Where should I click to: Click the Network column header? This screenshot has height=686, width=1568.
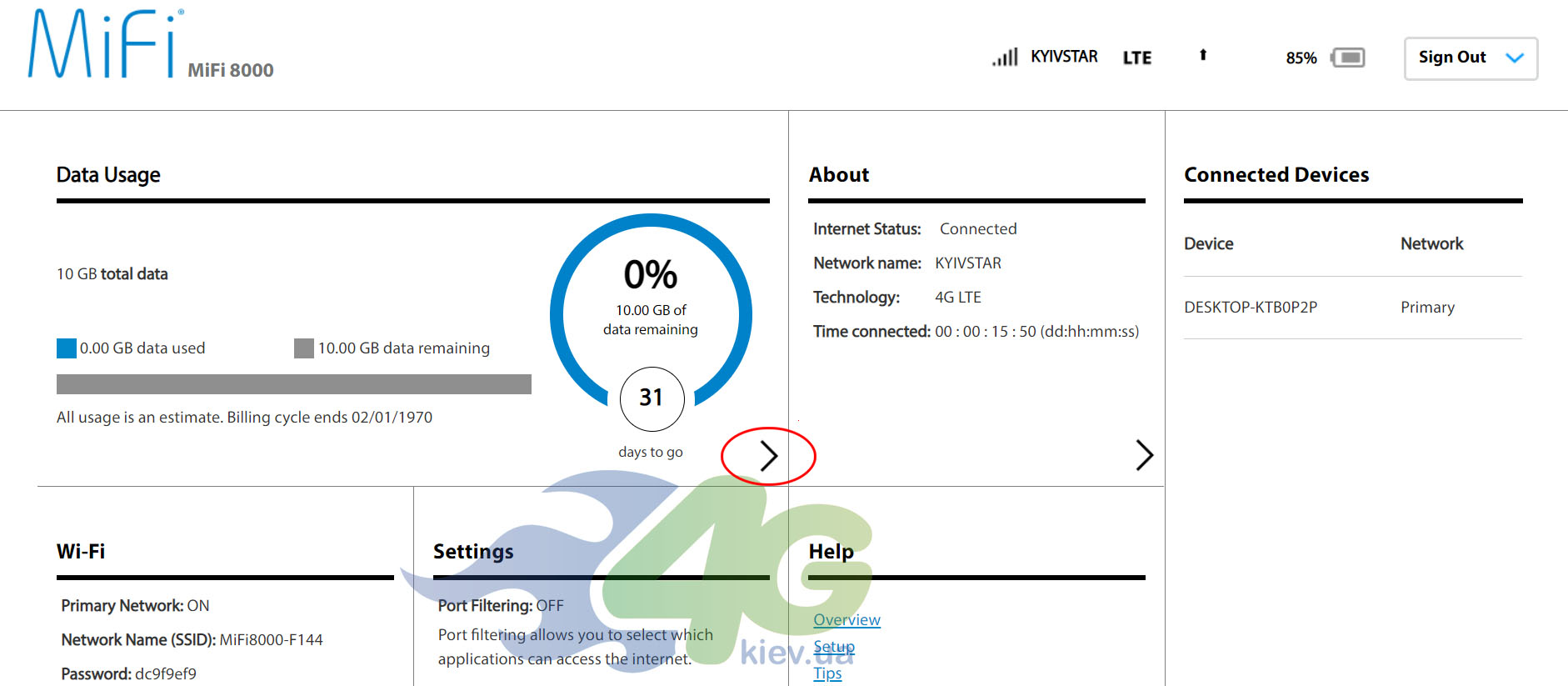[x=1431, y=244]
